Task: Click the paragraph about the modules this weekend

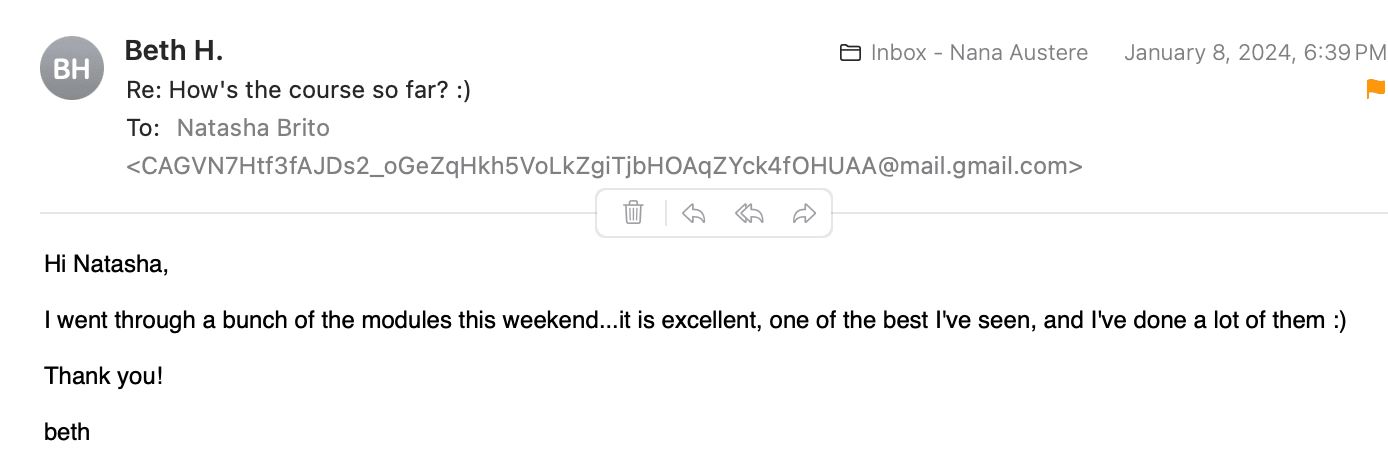Action: (x=695, y=321)
